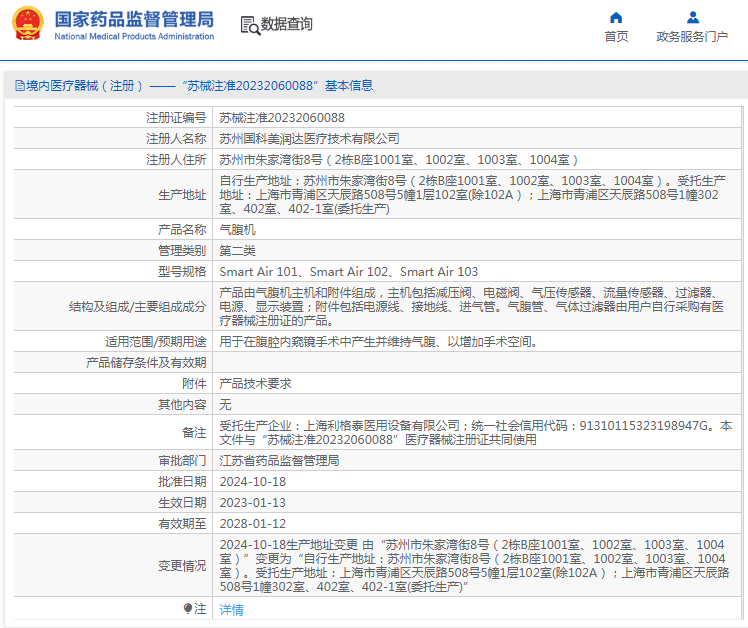The image size is (748, 628).
Task: Select the 2024-10-18生产地址变更 change record
Action: point(474,565)
